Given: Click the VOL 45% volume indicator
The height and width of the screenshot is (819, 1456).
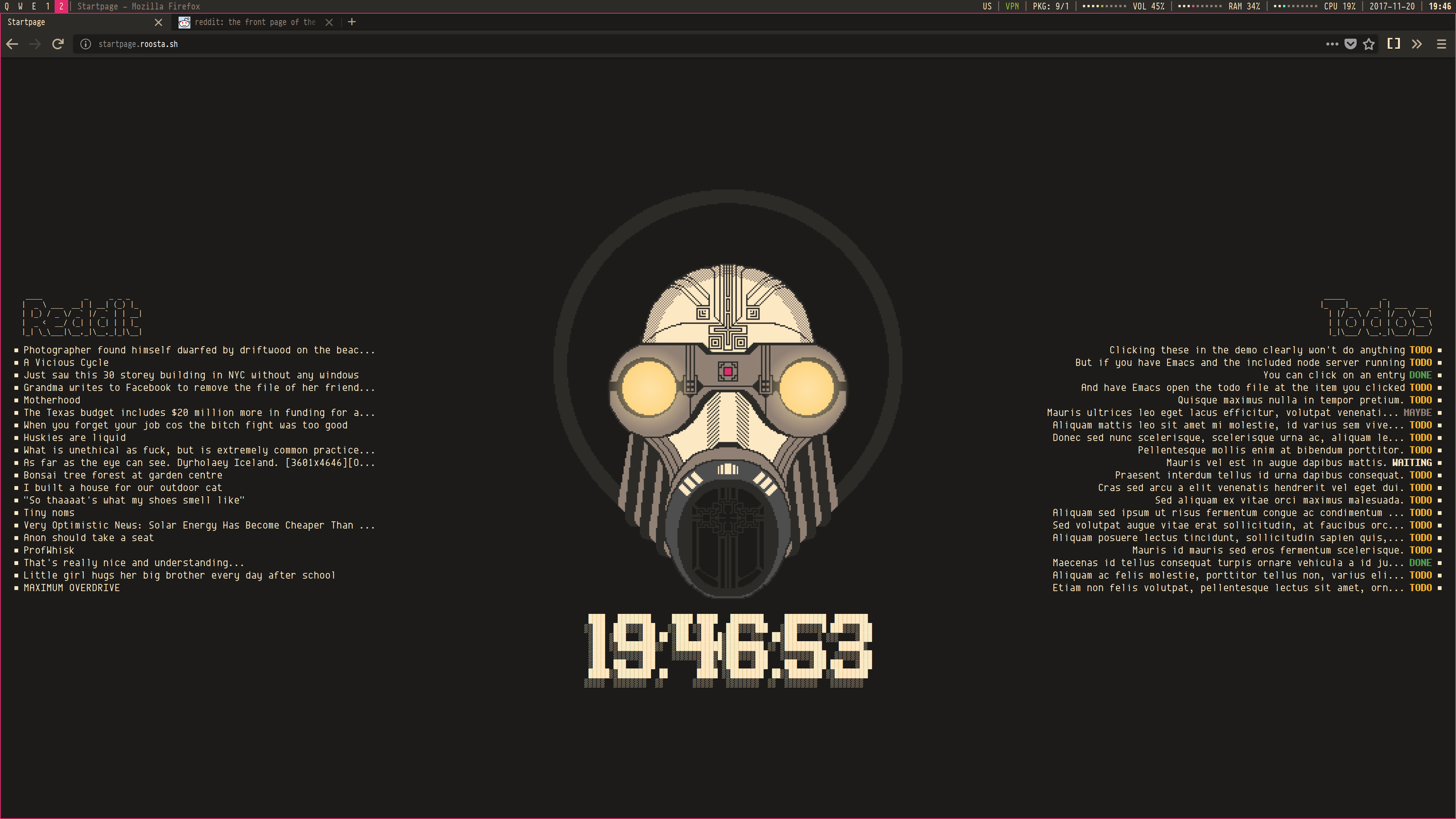Looking at the screenshot, I should 1148,6.
